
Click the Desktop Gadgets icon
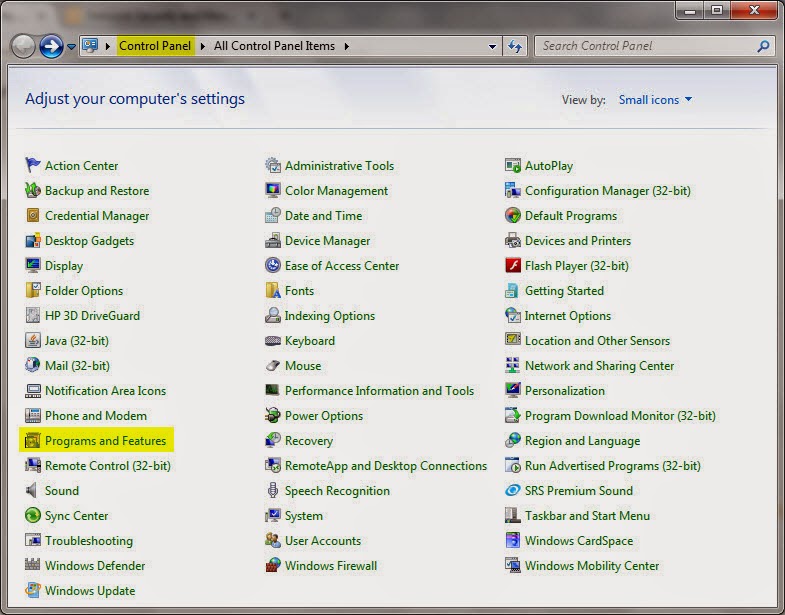coord(33,240)
